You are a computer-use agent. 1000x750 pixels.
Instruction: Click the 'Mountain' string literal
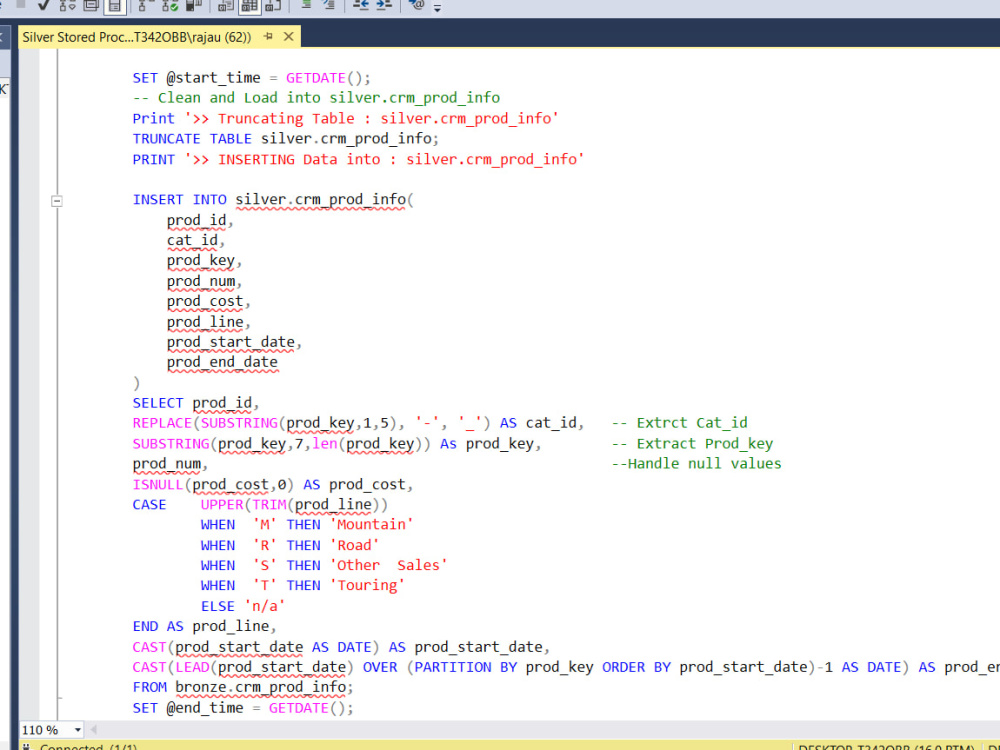(x=371, y=525)
